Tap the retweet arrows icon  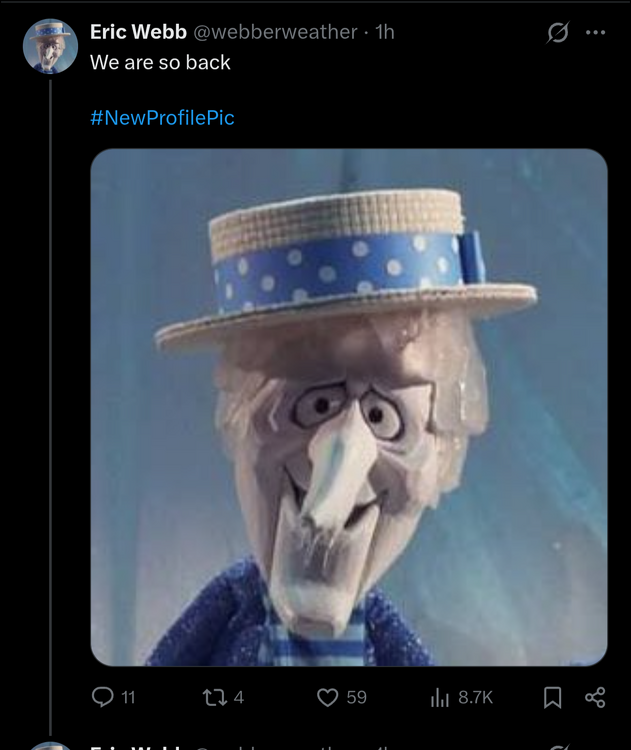(x=215, y=697)
